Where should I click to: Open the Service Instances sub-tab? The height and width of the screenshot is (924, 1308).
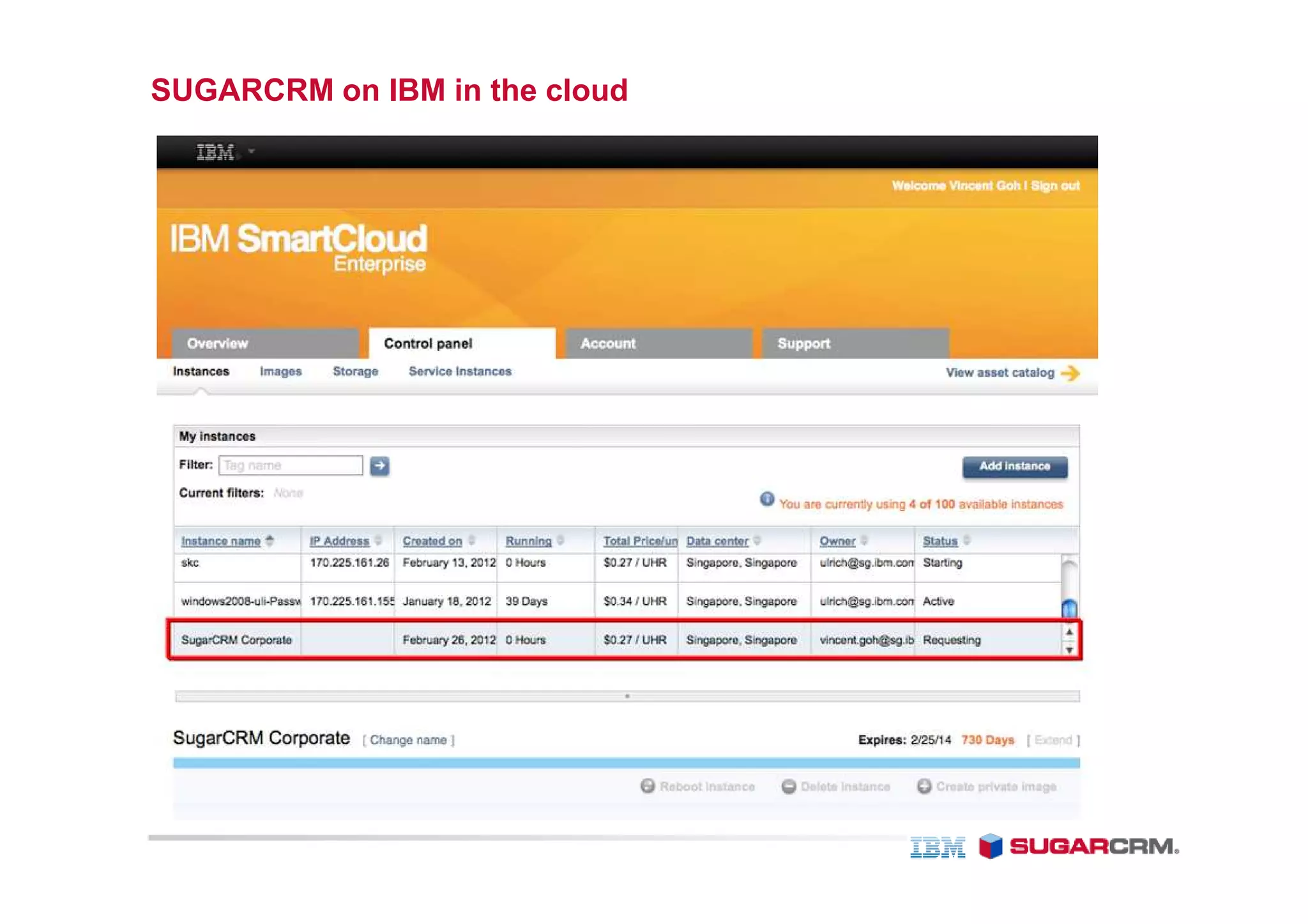[460, 372]
